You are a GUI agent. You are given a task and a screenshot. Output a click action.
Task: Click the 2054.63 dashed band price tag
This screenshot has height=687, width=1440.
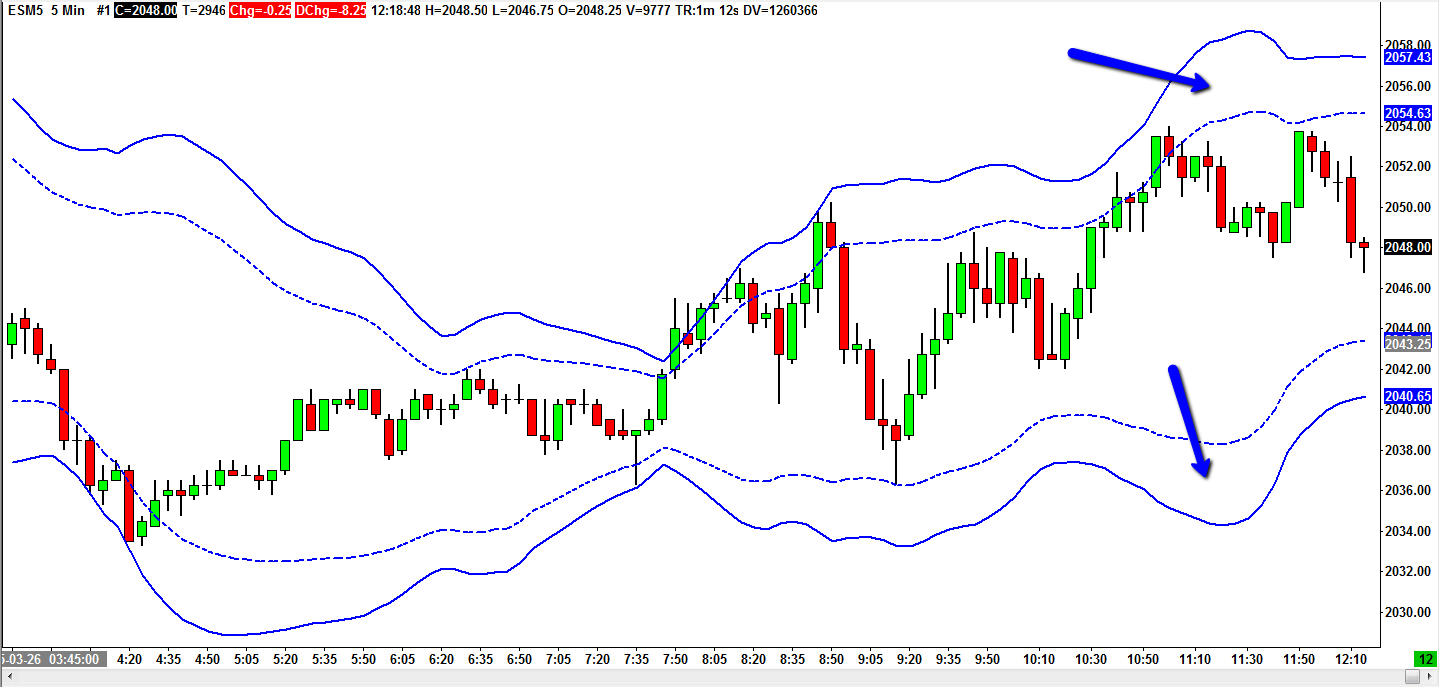[1408, 114]
